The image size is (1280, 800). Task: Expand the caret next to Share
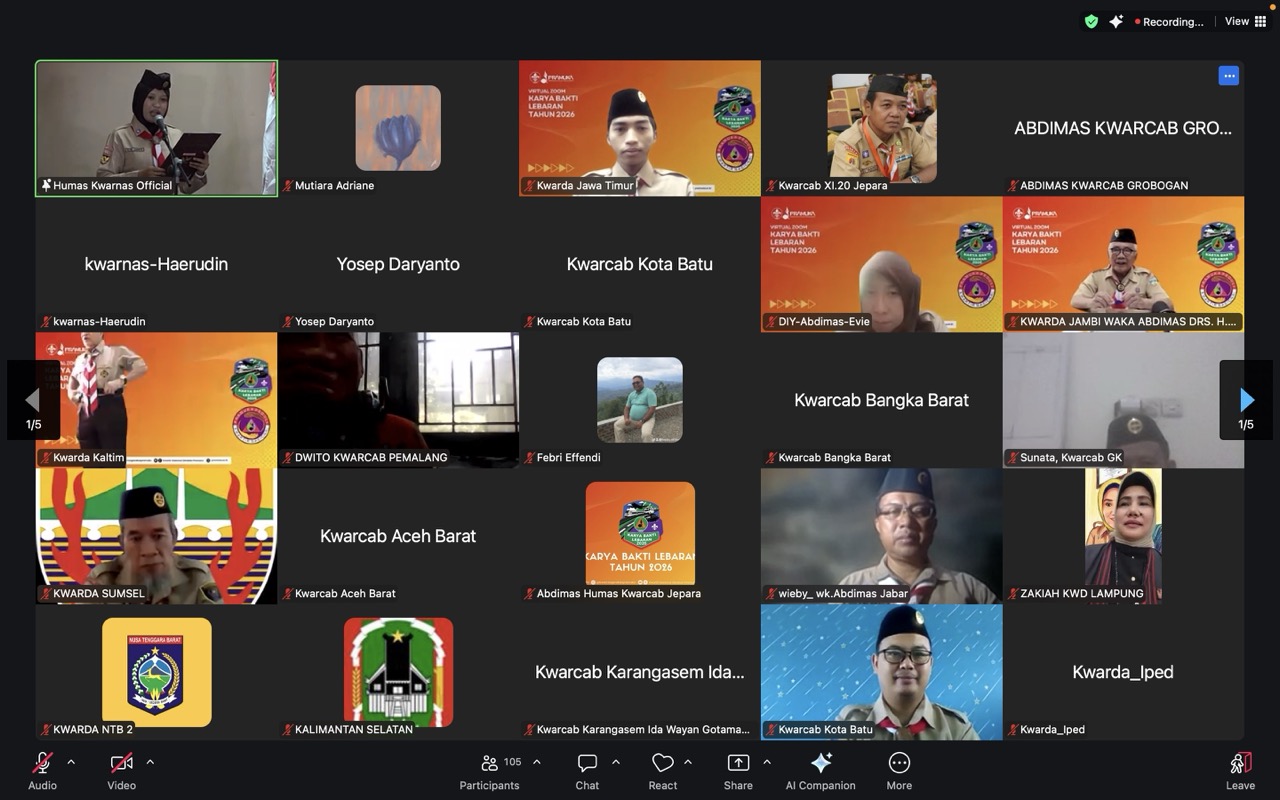tap(767, 762)
